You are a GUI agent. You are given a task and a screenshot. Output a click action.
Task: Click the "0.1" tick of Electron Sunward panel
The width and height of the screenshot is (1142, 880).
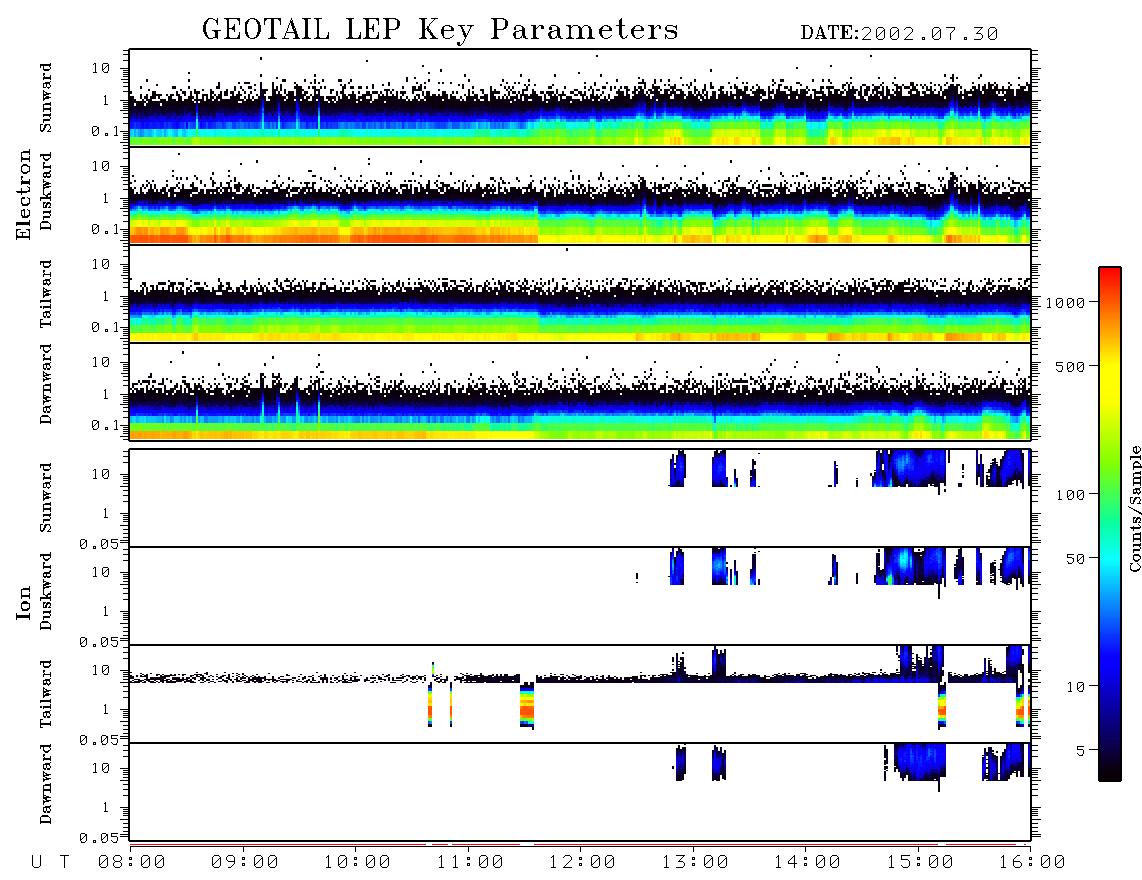[105, 131]
